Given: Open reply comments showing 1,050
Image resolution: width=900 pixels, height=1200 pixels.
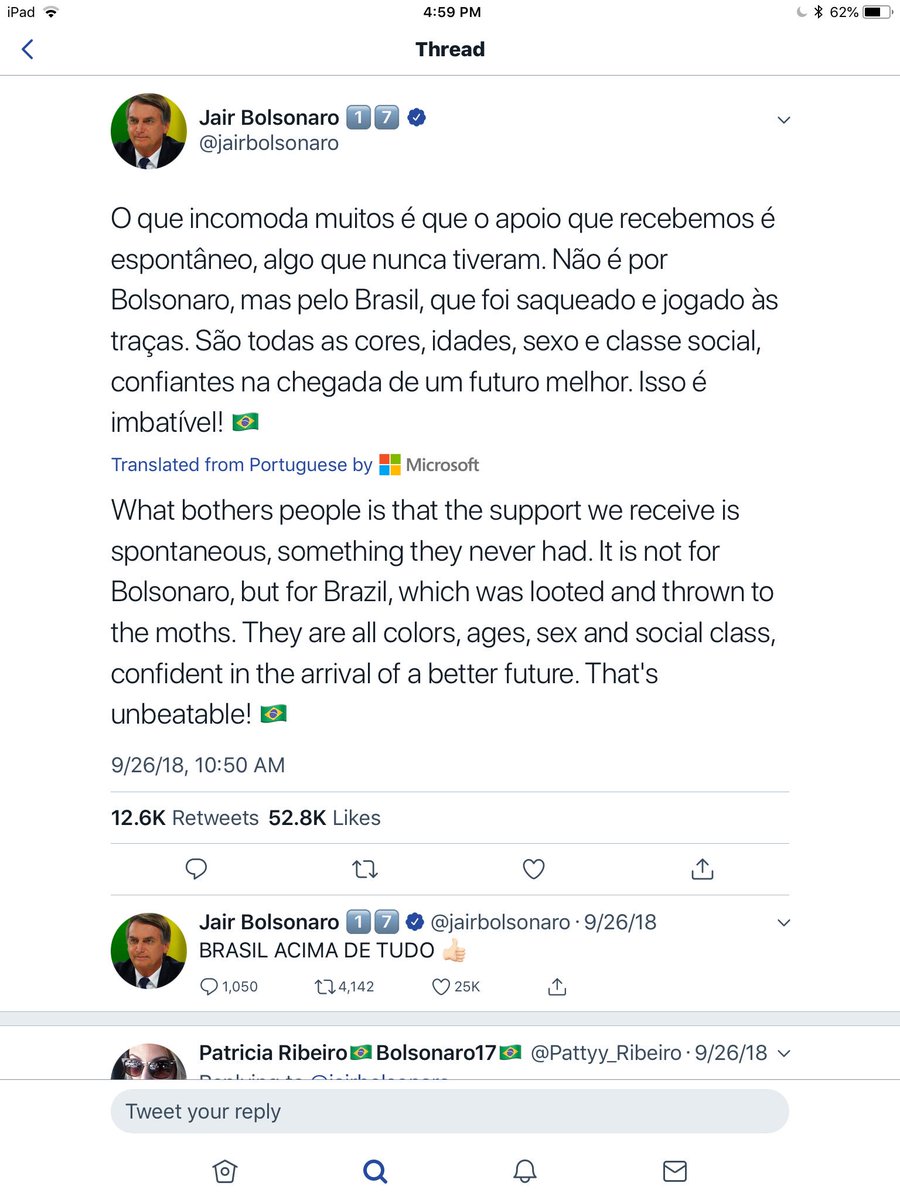Looking at the screenshot, I should (229, 986).
